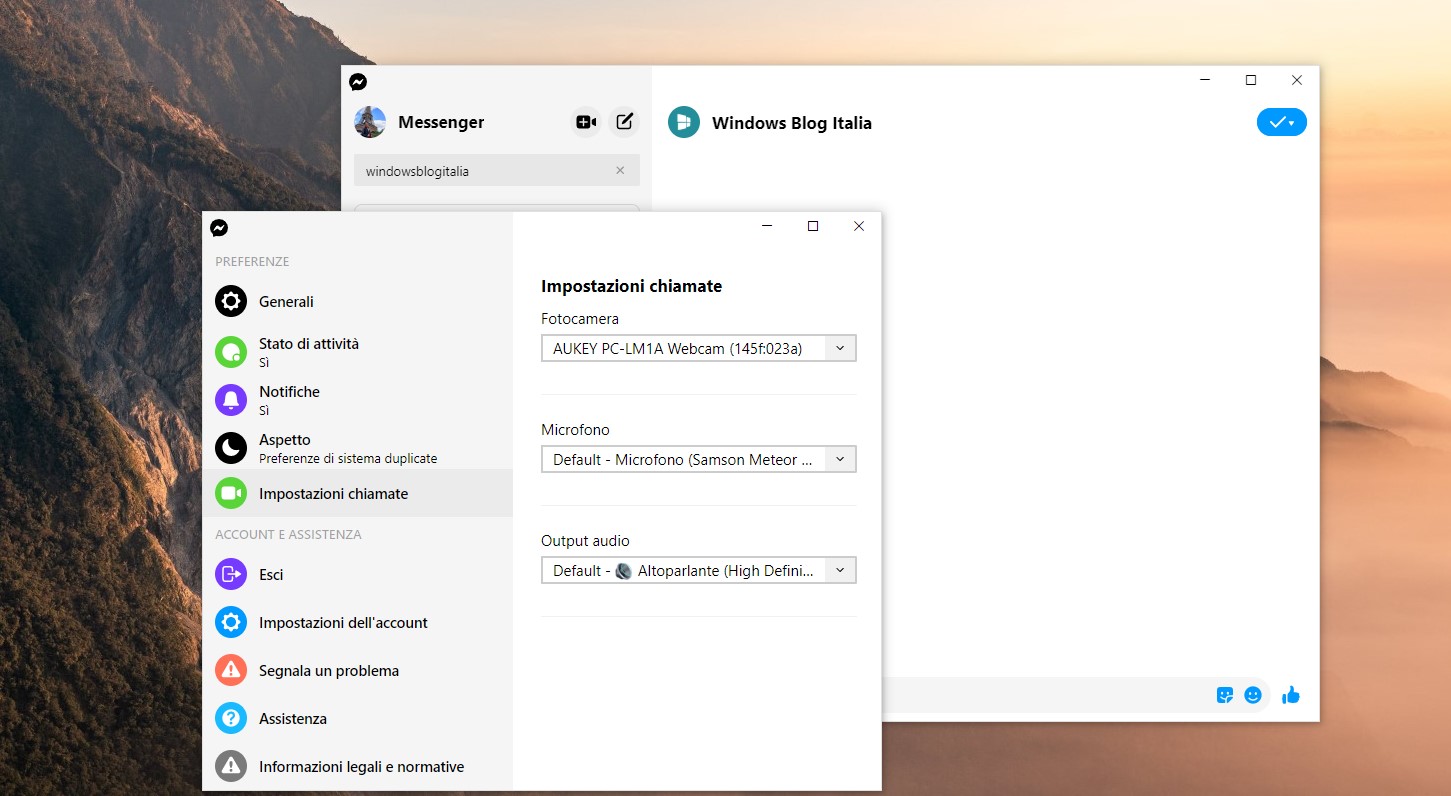The width and height of the screenshot is (1451, 796).
Task: Click Messenger logo in main window
Action: (x=358, y=82)
